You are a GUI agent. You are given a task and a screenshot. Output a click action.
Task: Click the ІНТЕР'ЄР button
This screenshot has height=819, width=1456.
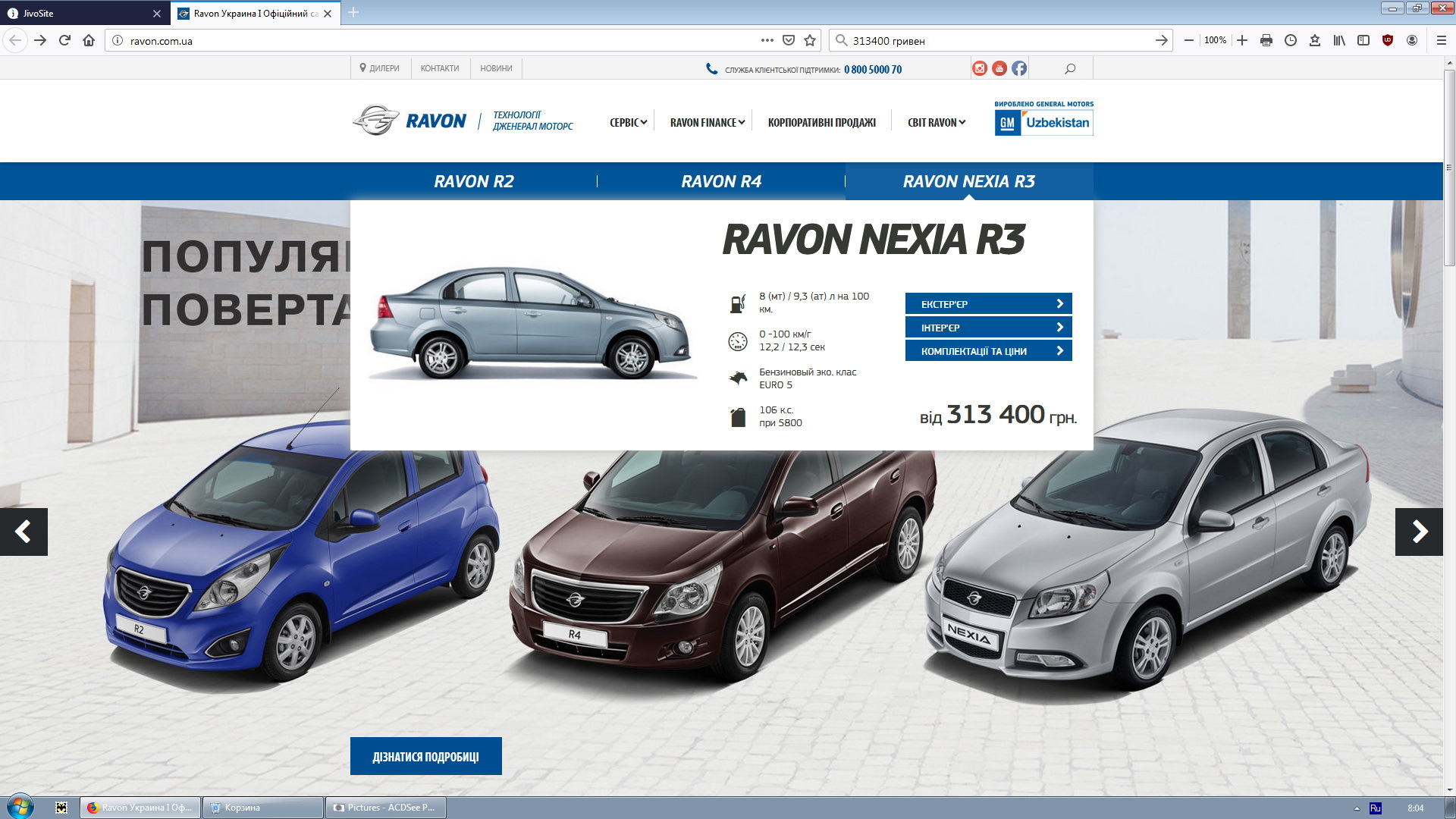[988, 327]
